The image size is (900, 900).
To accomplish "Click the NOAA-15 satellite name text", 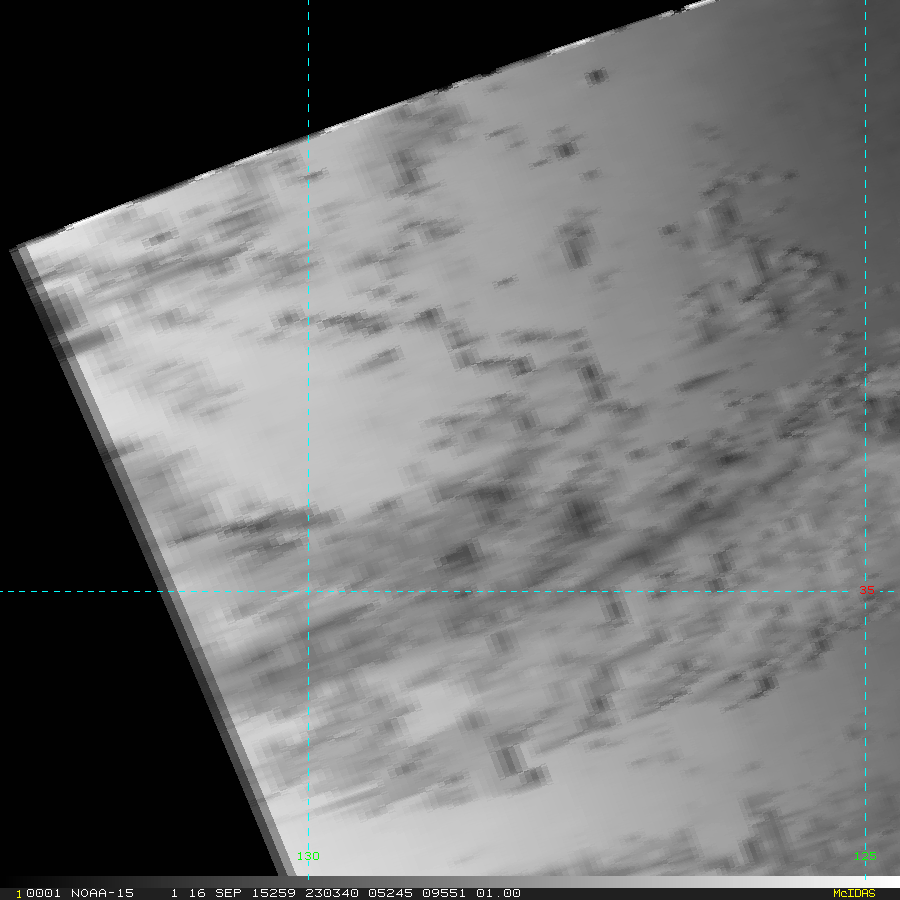I will pyautogui.click(x=102, y=893).
